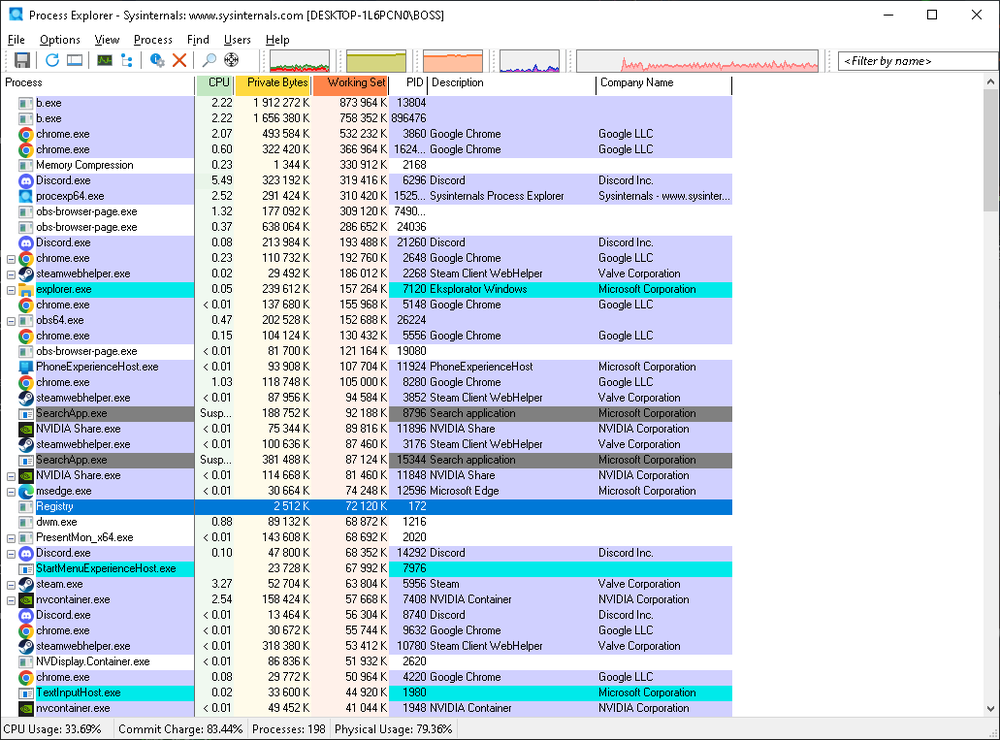Click the I/O history blue graph
This screenshot has height=740, width=1000.
point(529,61)
